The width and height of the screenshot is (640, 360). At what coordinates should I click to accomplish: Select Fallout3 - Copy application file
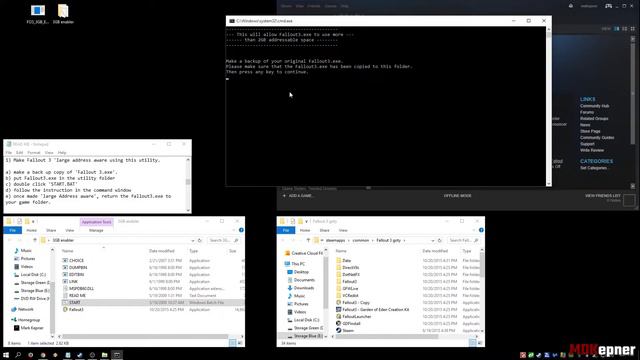[356, 302]
